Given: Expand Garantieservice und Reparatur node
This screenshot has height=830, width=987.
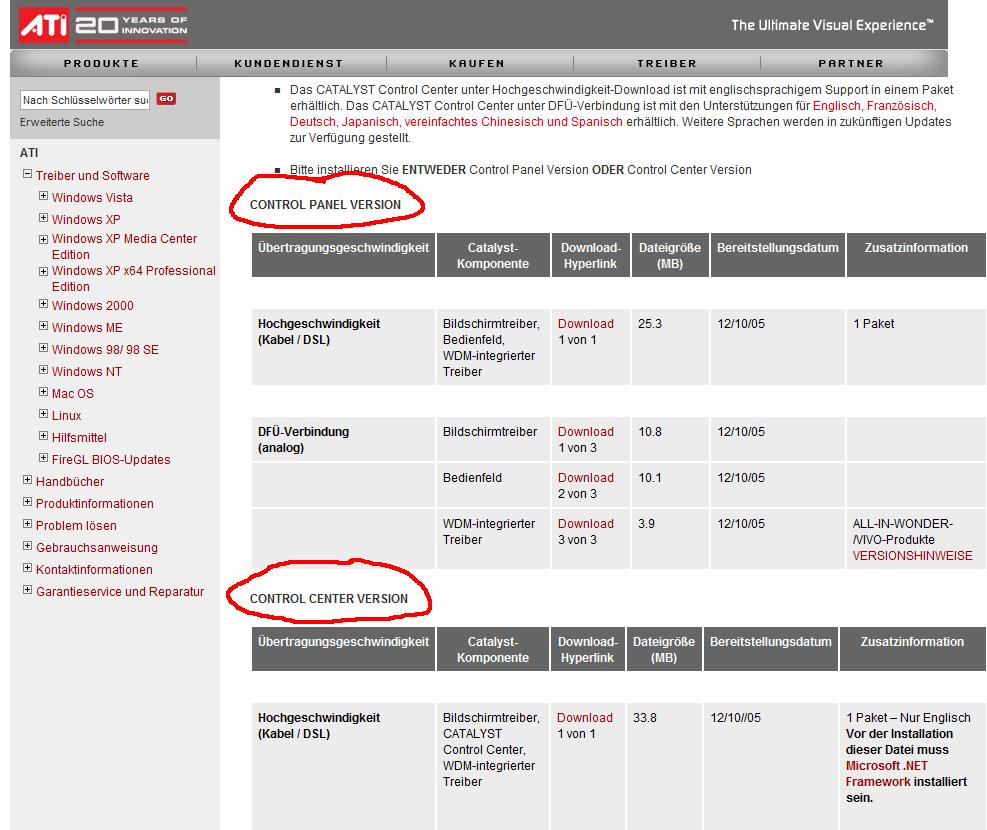Looking at the screenshot, I should coord(27,590).
